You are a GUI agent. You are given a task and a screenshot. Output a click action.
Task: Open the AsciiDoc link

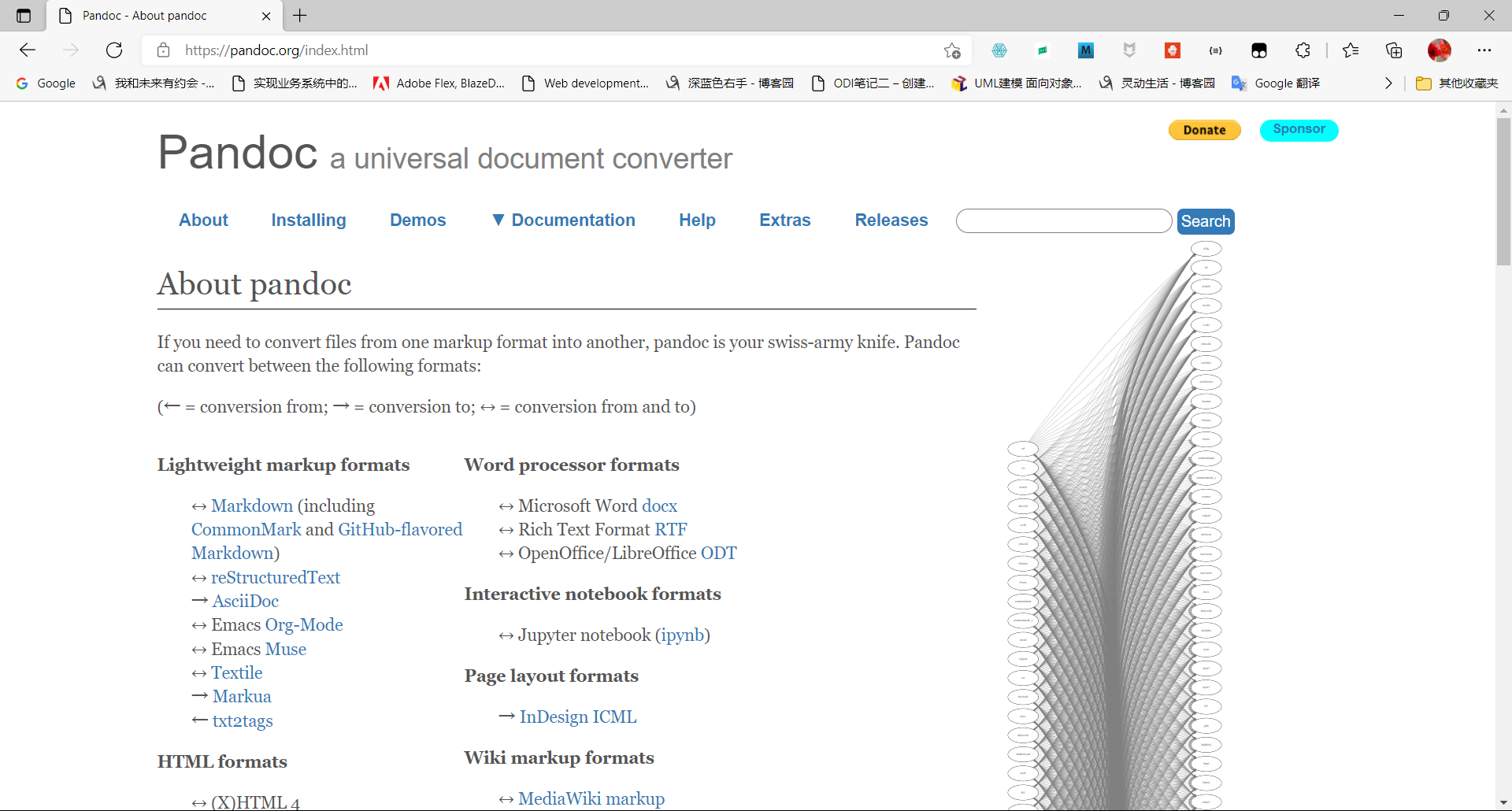(x=246, y=602)
